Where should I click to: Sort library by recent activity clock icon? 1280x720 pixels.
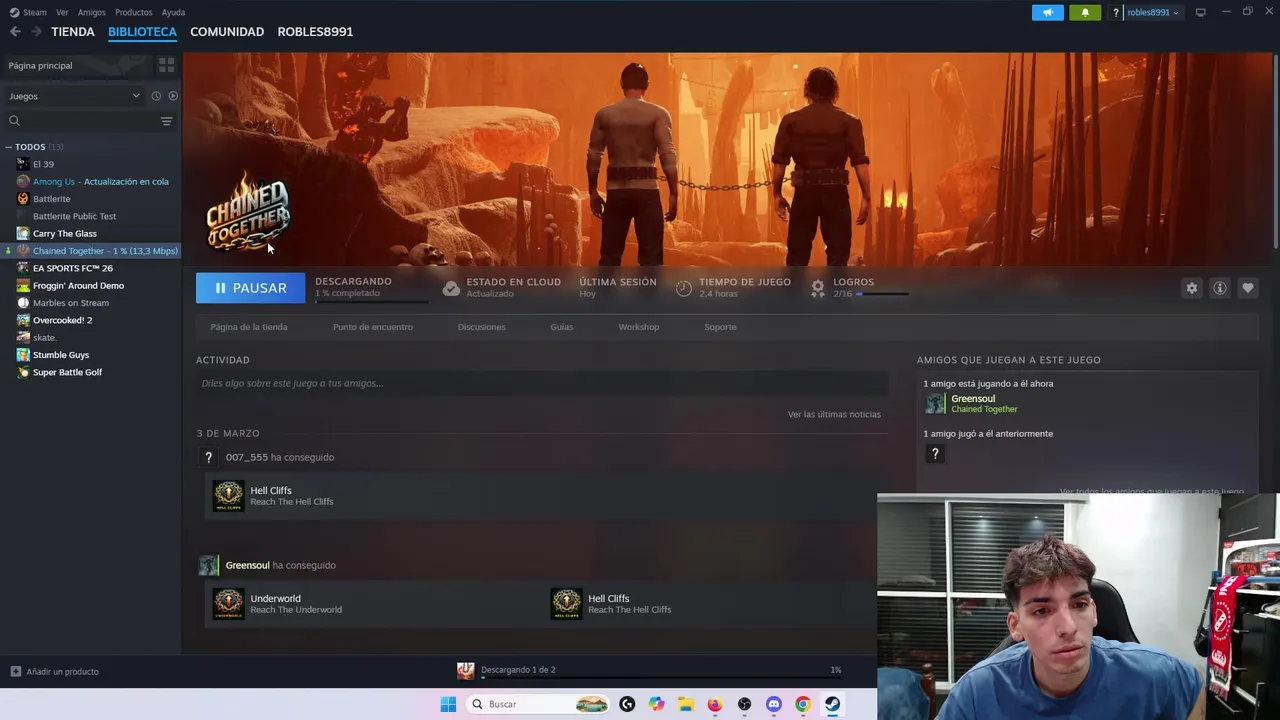[156, 96]
